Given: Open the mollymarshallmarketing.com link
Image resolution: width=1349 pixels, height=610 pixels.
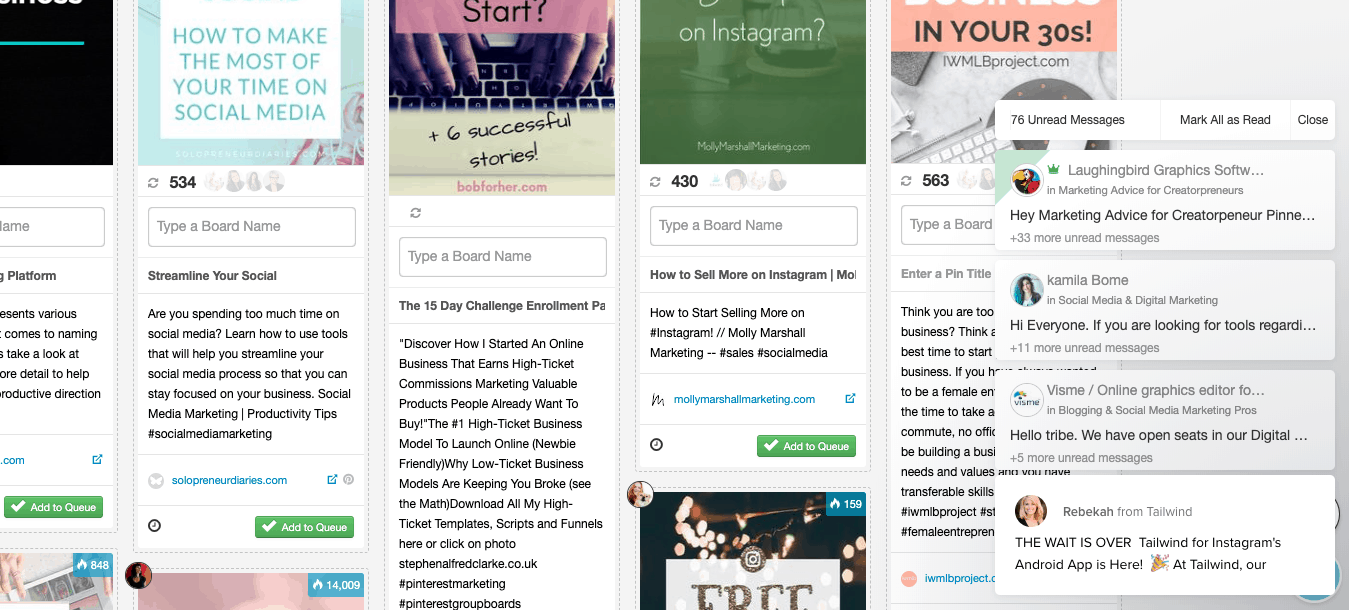Looking at the screenshot, I should pos(744,399).
